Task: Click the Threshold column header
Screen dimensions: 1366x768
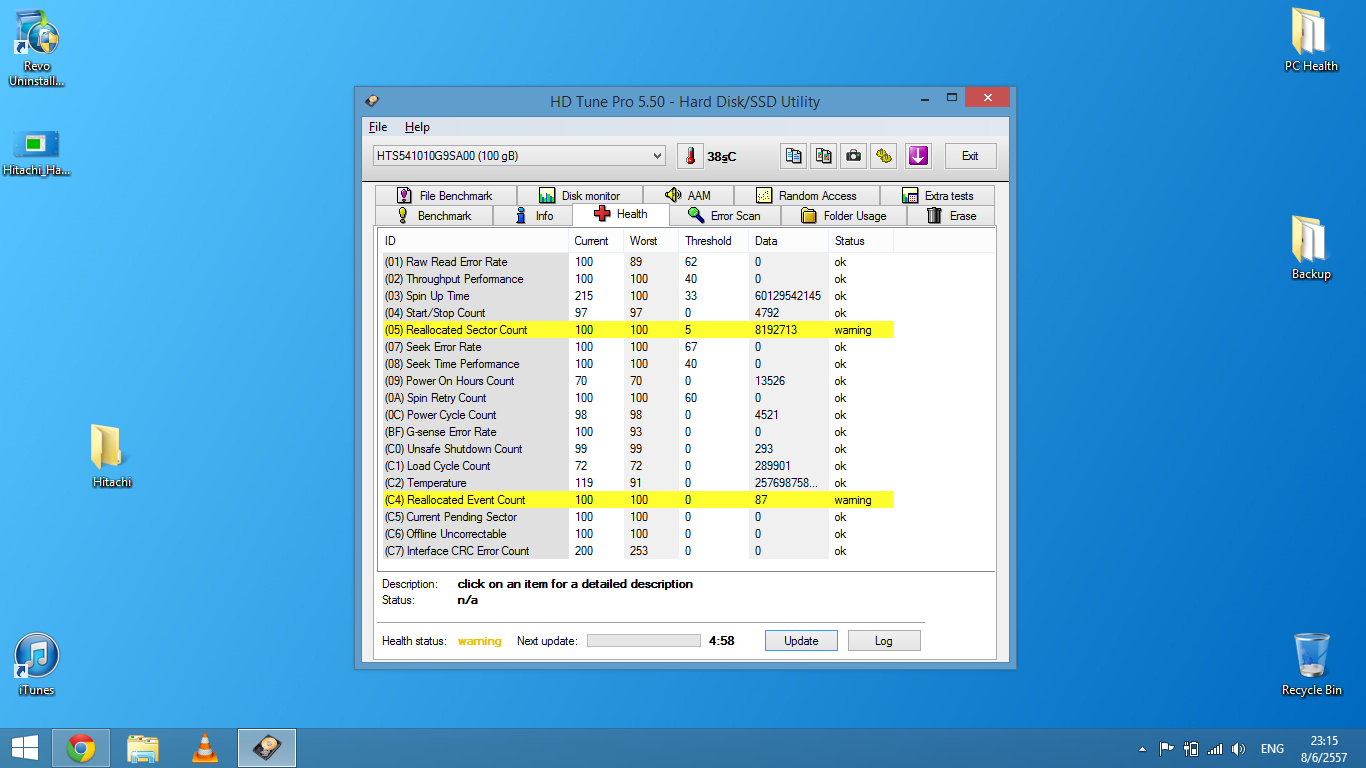Action: coord(714,241)
